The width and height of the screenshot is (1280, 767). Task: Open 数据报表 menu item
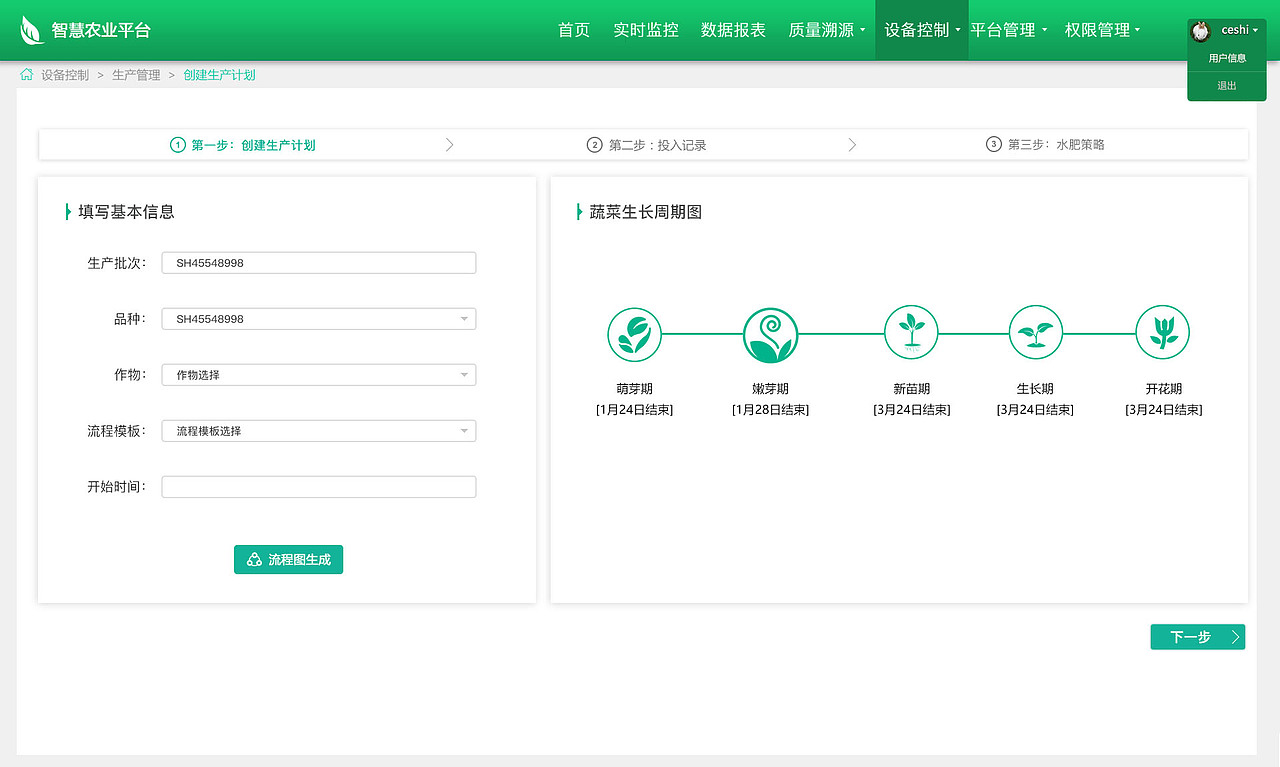tap(733, 30)
